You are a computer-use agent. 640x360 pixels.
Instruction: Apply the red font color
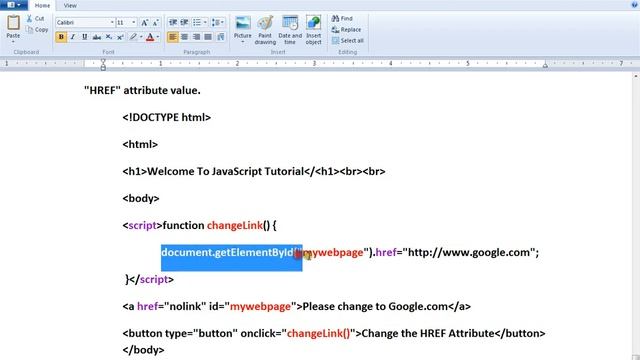[150, 37]
